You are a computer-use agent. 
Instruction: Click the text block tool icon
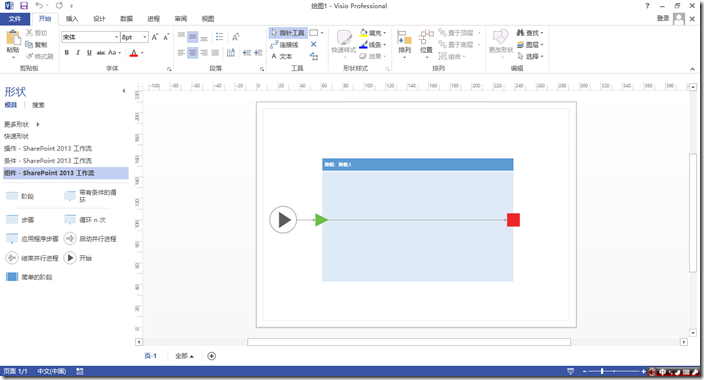point(314,56)
